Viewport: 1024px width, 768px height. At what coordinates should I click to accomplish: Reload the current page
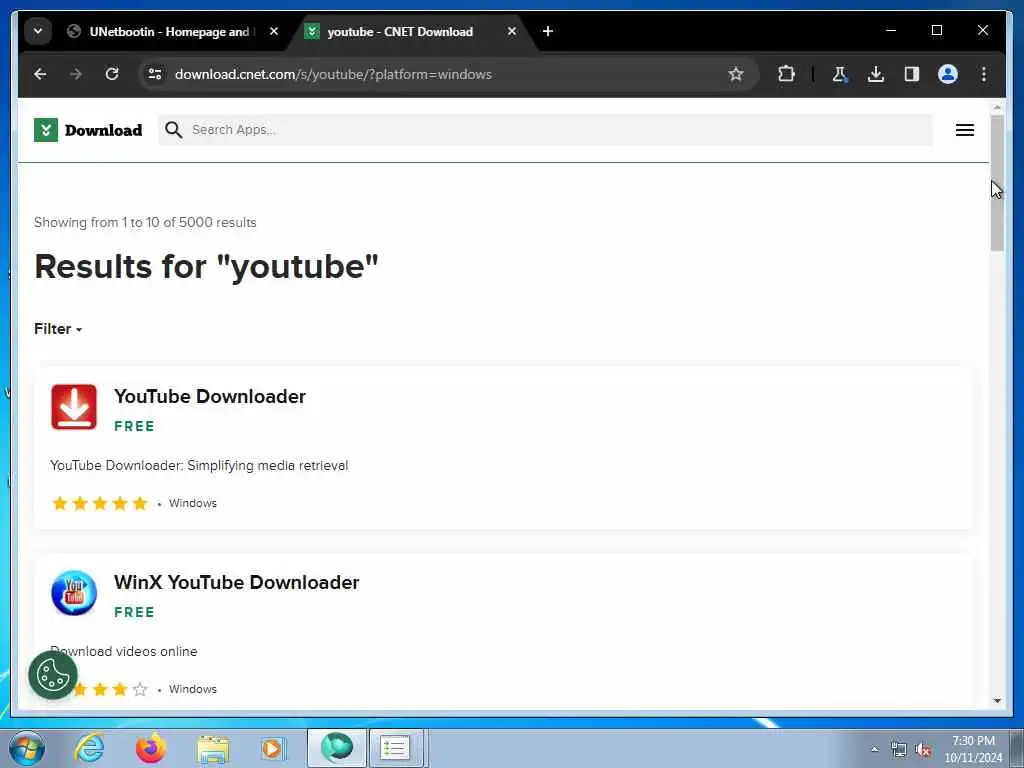pyautogui.click(x=112, y=74)
